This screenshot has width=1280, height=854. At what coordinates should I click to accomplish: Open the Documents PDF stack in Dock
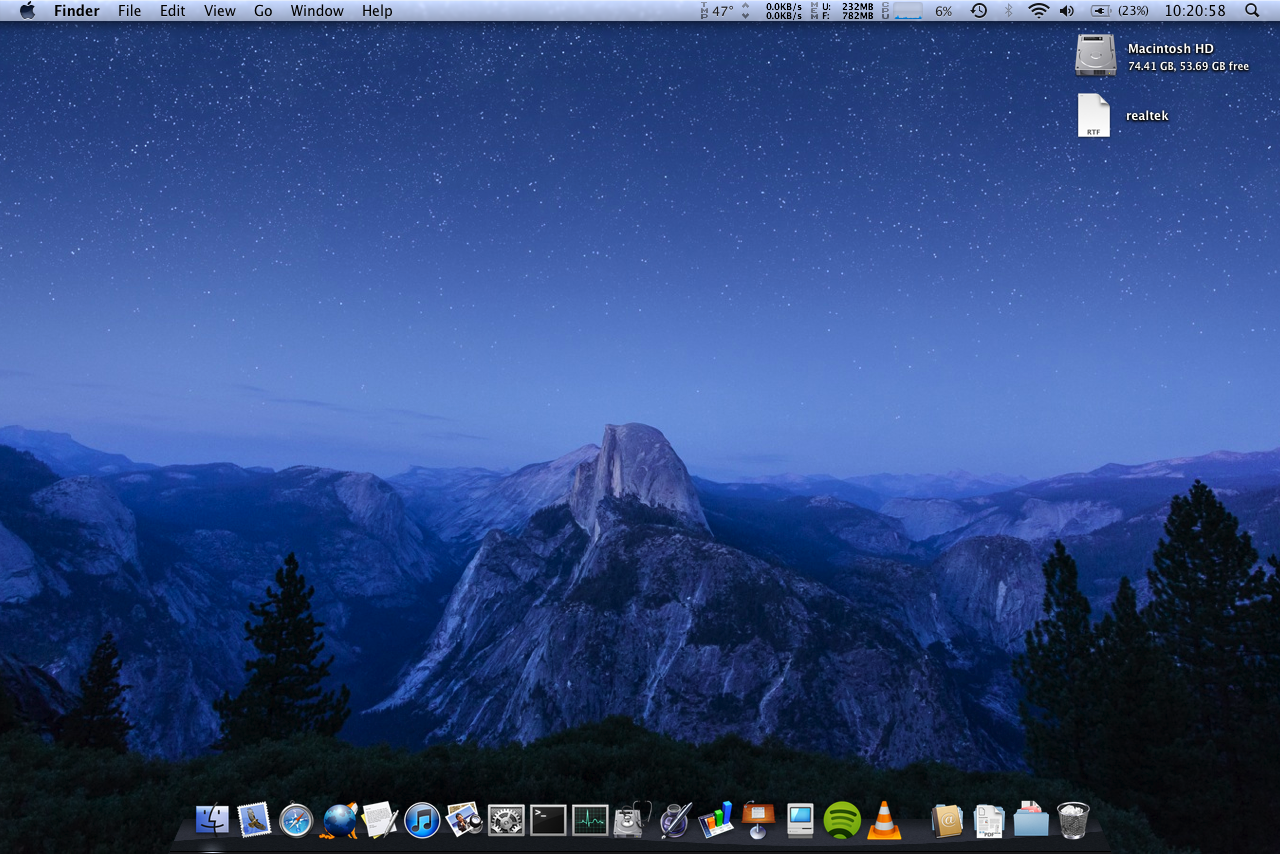click(989, 821)
